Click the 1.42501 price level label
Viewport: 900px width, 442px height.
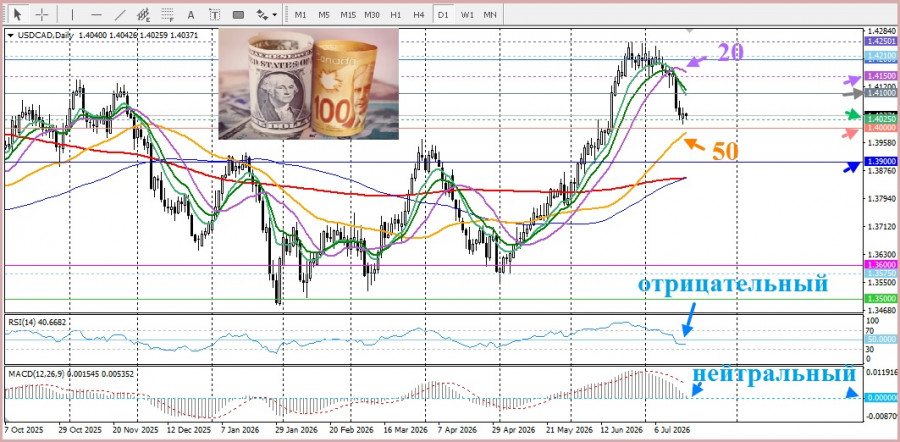(x=881, y=41)
